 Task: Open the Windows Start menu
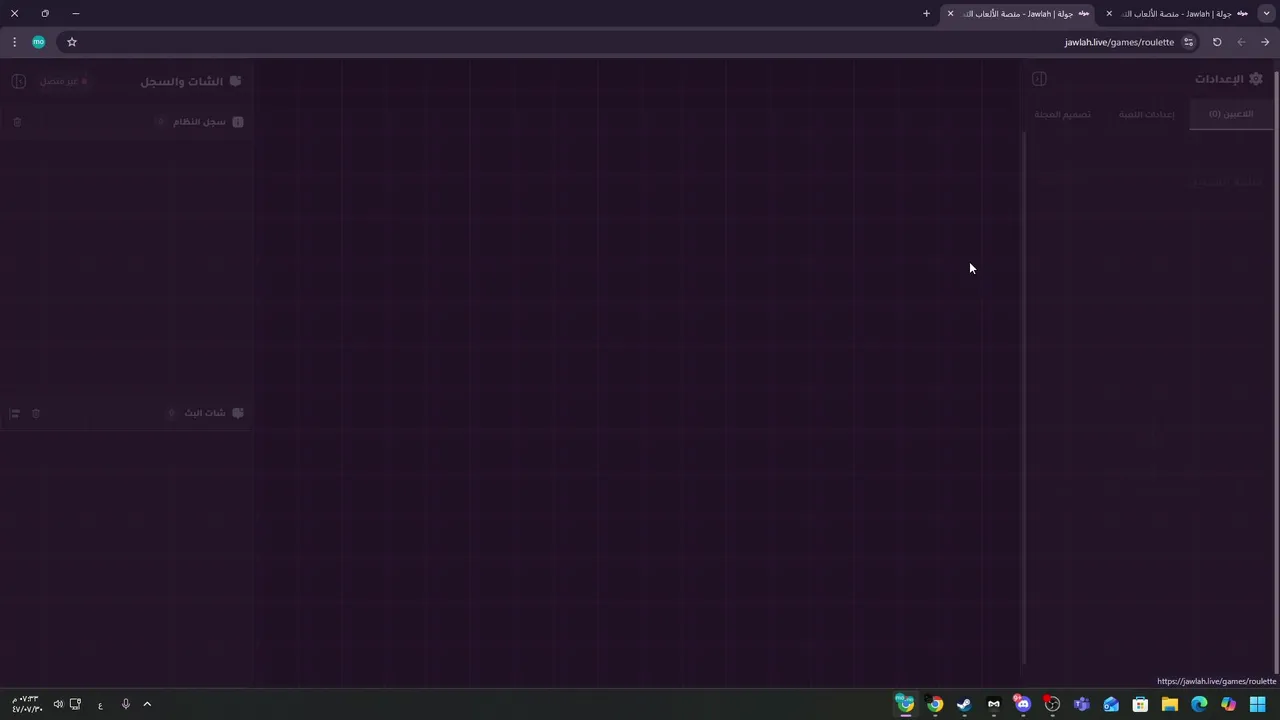(x=1257, y=704)
